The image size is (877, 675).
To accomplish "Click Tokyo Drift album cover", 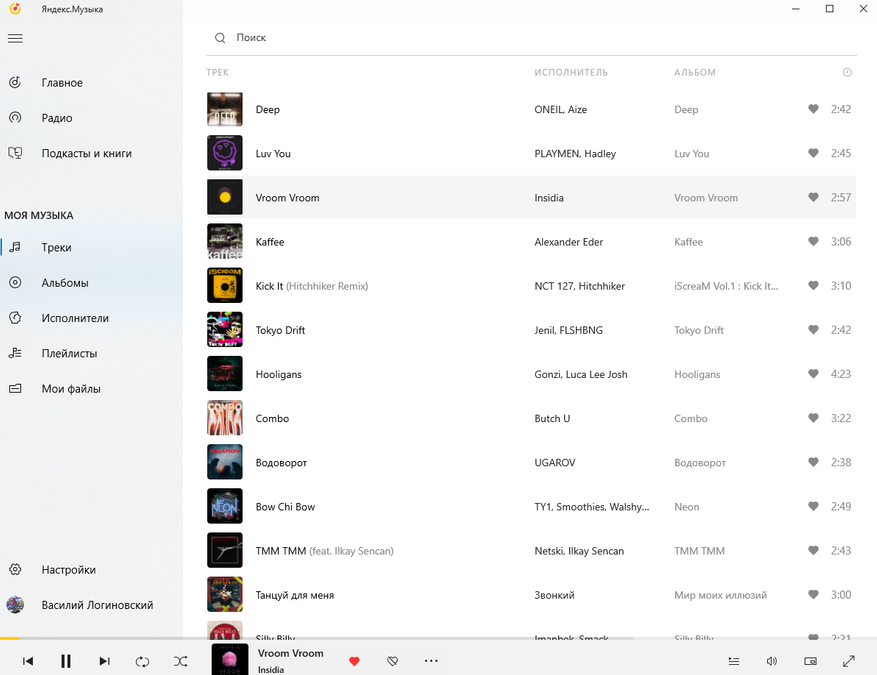I will (x=225, y=330).
